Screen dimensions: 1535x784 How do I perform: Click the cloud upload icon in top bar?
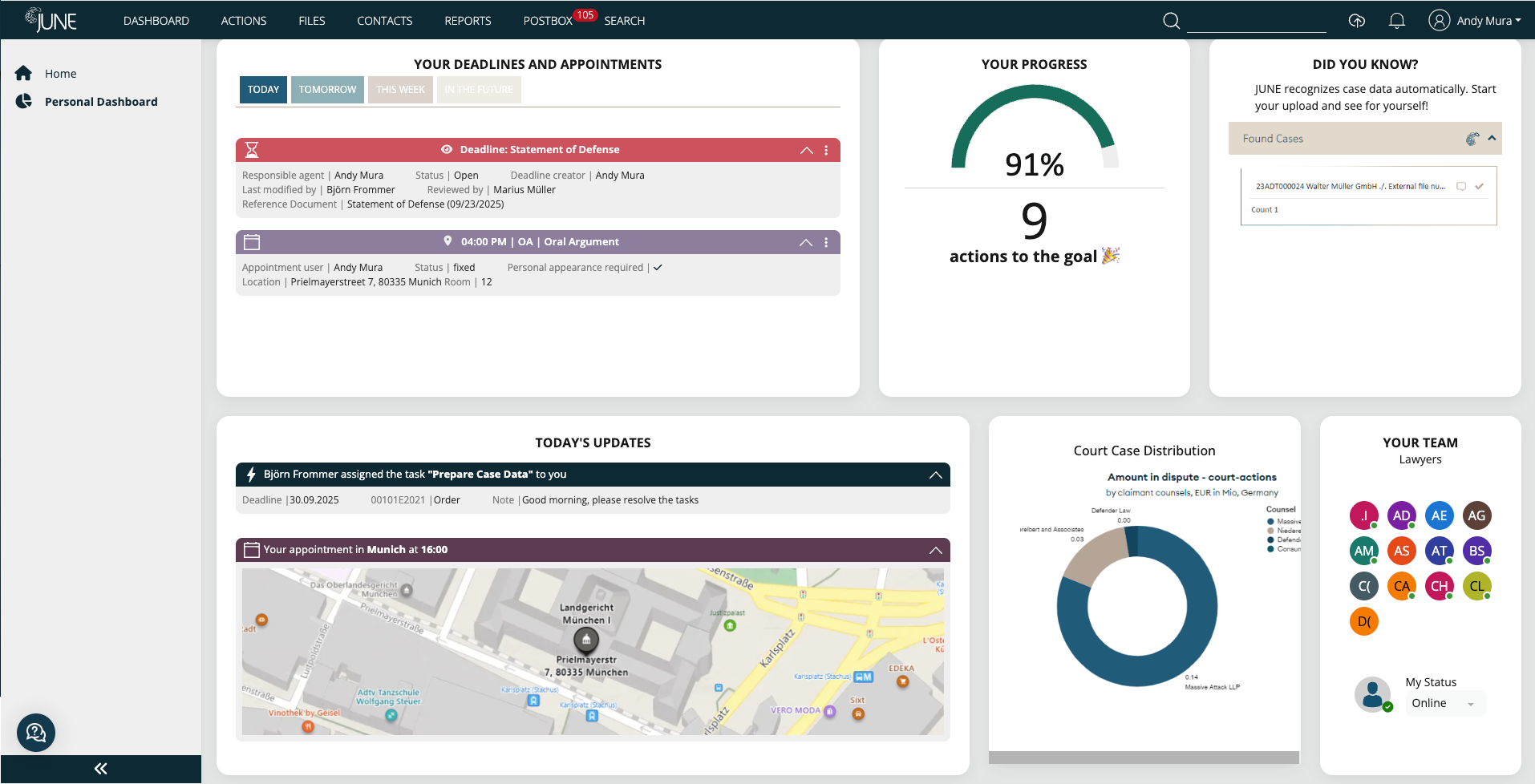(1357, 21)
